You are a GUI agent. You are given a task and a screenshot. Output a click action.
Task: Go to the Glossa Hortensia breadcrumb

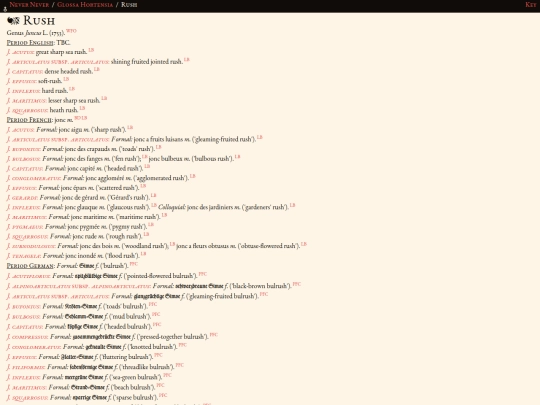coord(85,5)
